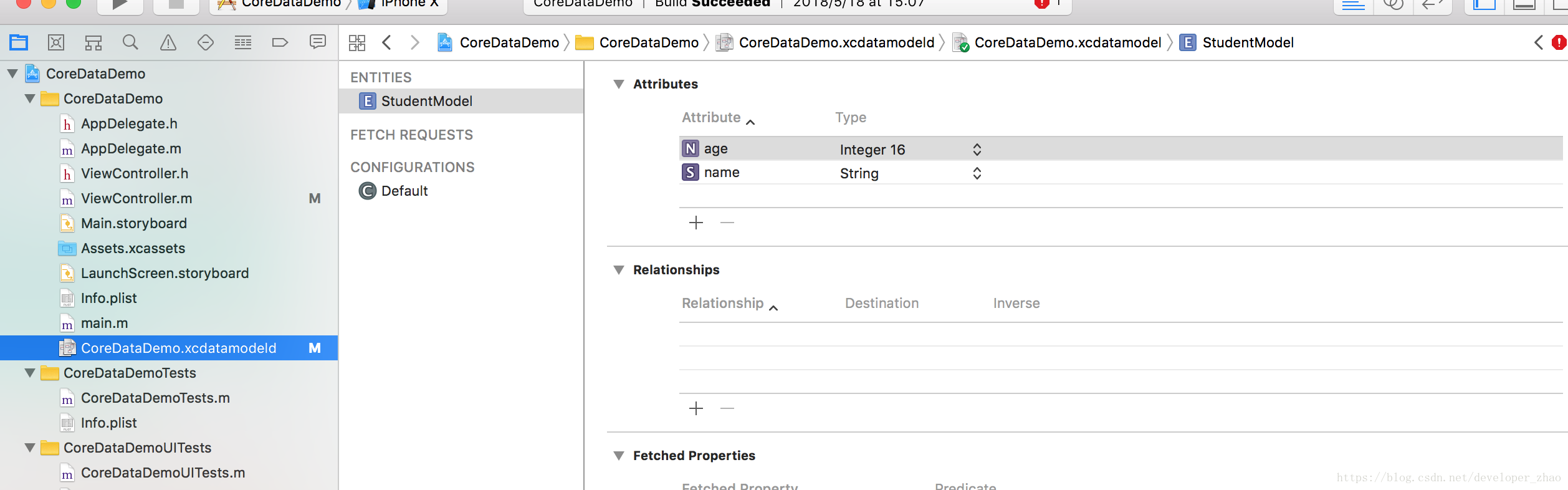Show the version editor
This screenshot has width=1568, height=490.
pyautogui.click(x=1432, y=5)
